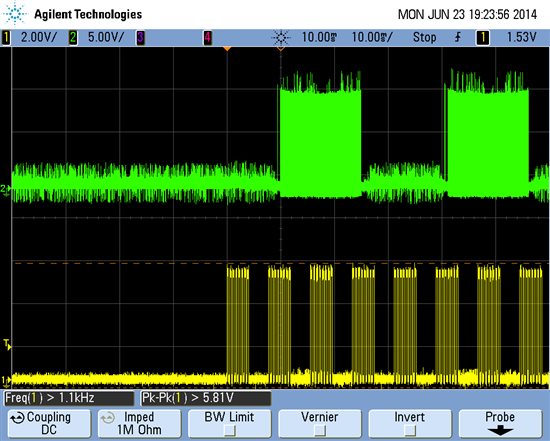Click the 1.53V trigger level value
This screenshot has height=441, width=550.
click(x=522, y=37)
